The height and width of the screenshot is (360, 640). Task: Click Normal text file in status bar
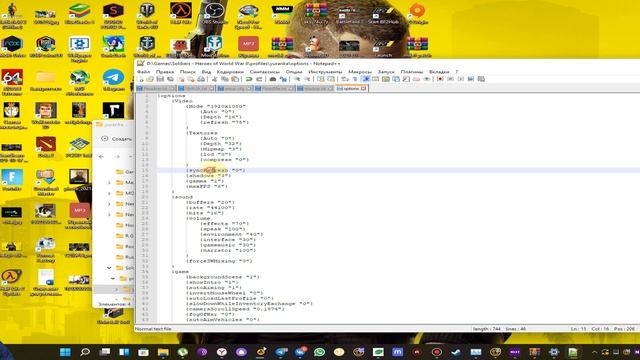tap(153, 329)
